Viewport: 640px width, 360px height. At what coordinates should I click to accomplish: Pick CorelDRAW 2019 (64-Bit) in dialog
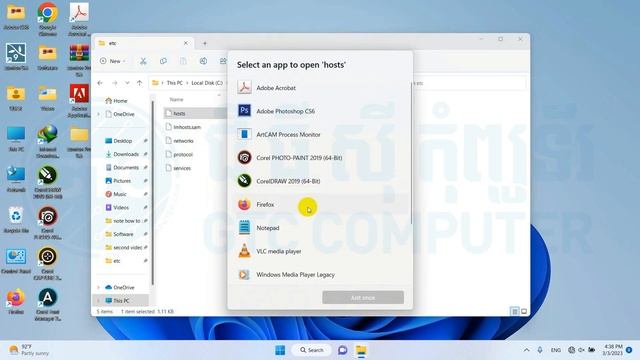(x=320, y=181)
